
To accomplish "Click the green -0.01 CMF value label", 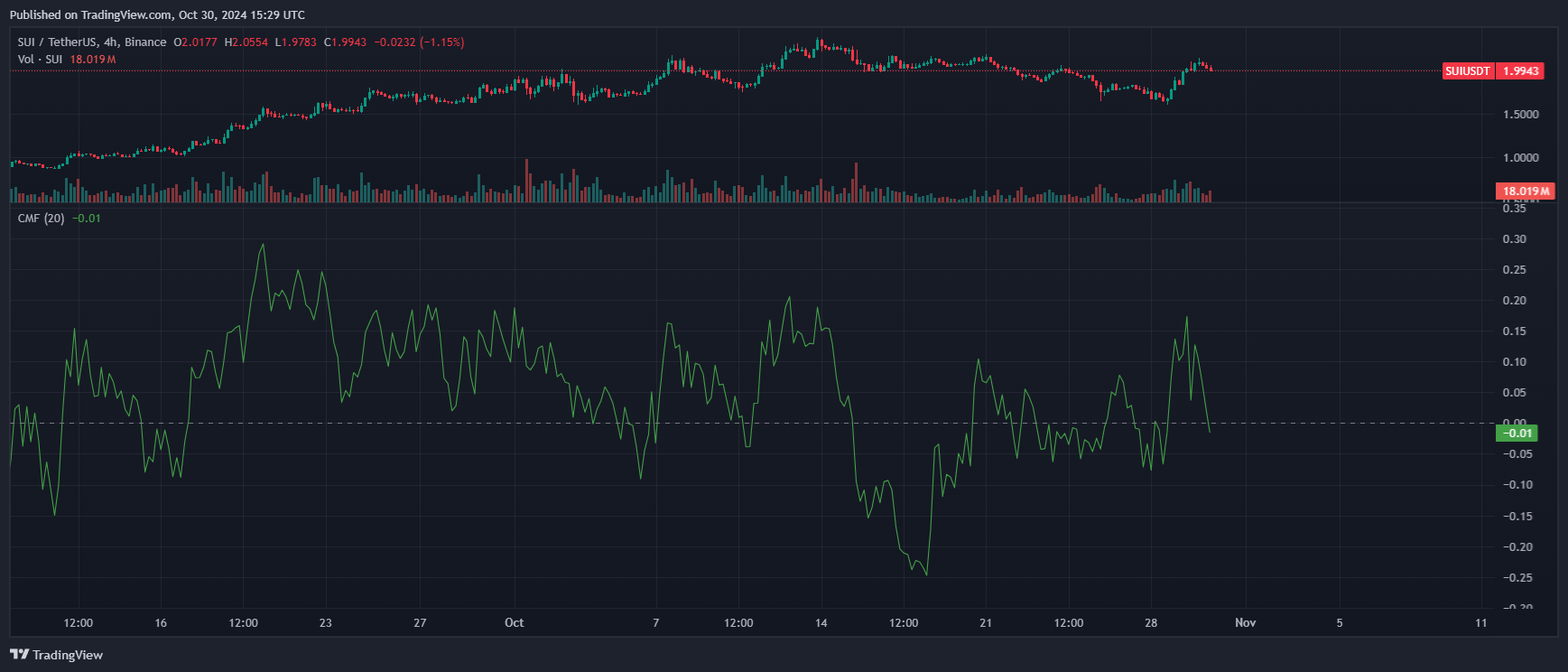I will pos(1517,434).
